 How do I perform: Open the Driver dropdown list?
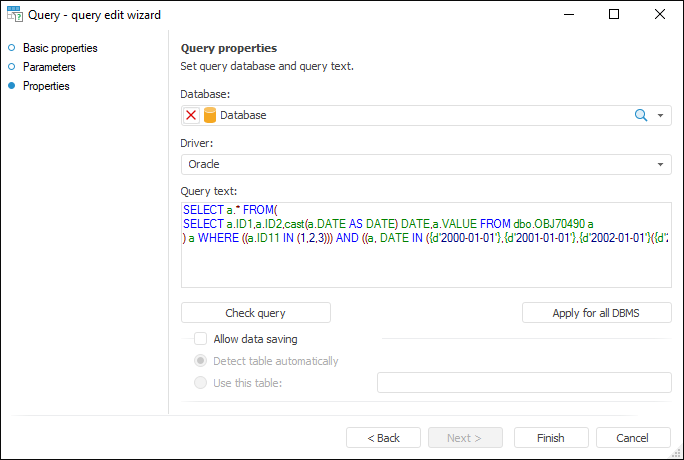pyautogui.click(x=661, y=164)
